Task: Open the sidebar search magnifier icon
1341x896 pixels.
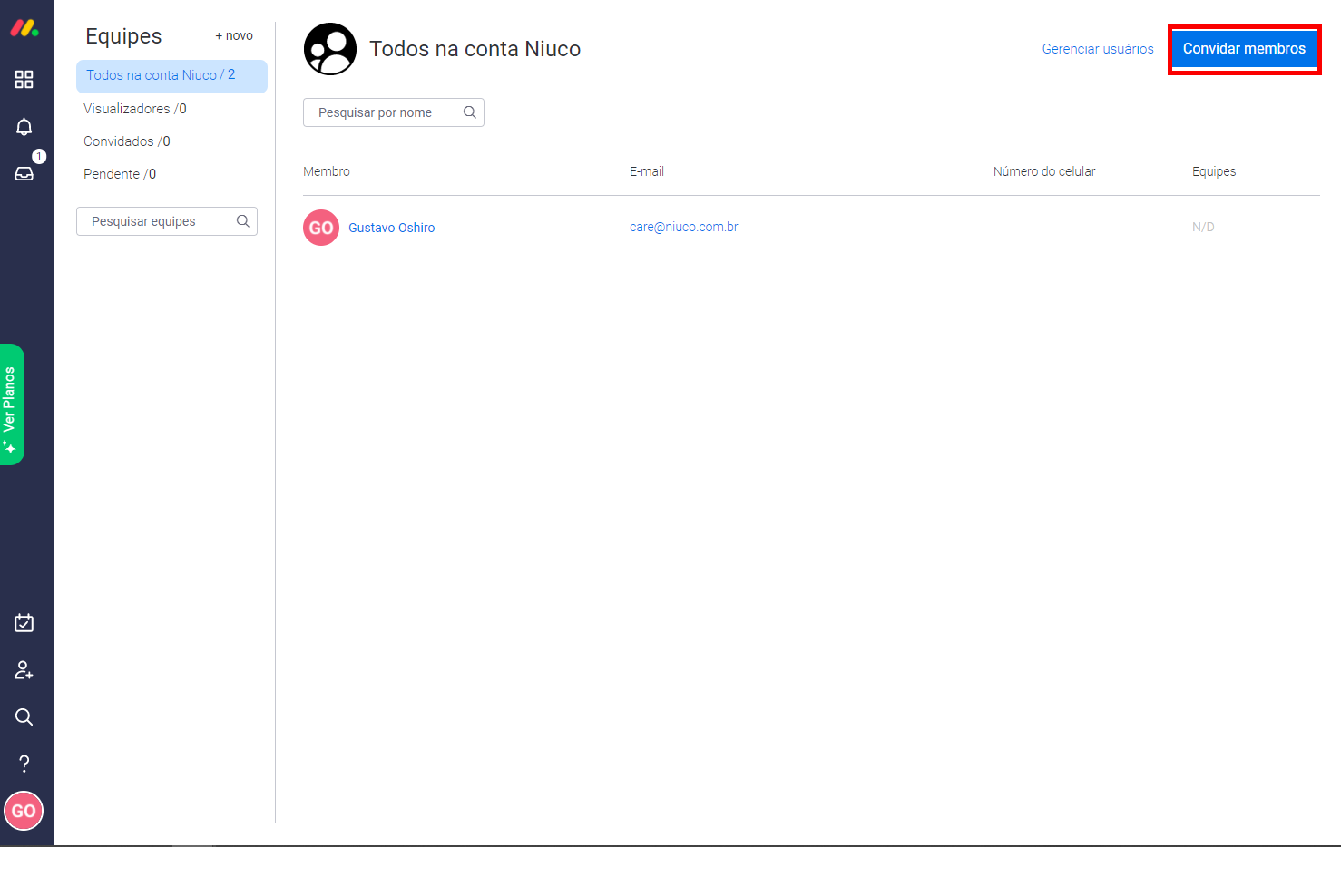Action: click(x=24, y=717)
